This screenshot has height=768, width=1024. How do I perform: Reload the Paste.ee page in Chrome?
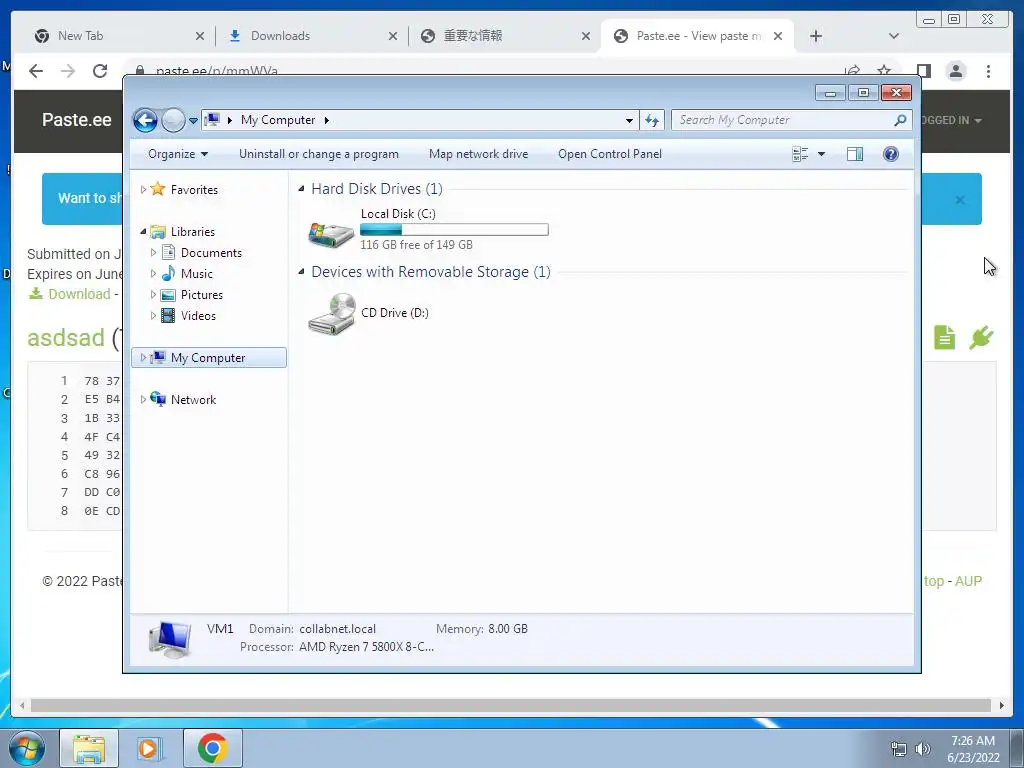(x=100, y=71)
